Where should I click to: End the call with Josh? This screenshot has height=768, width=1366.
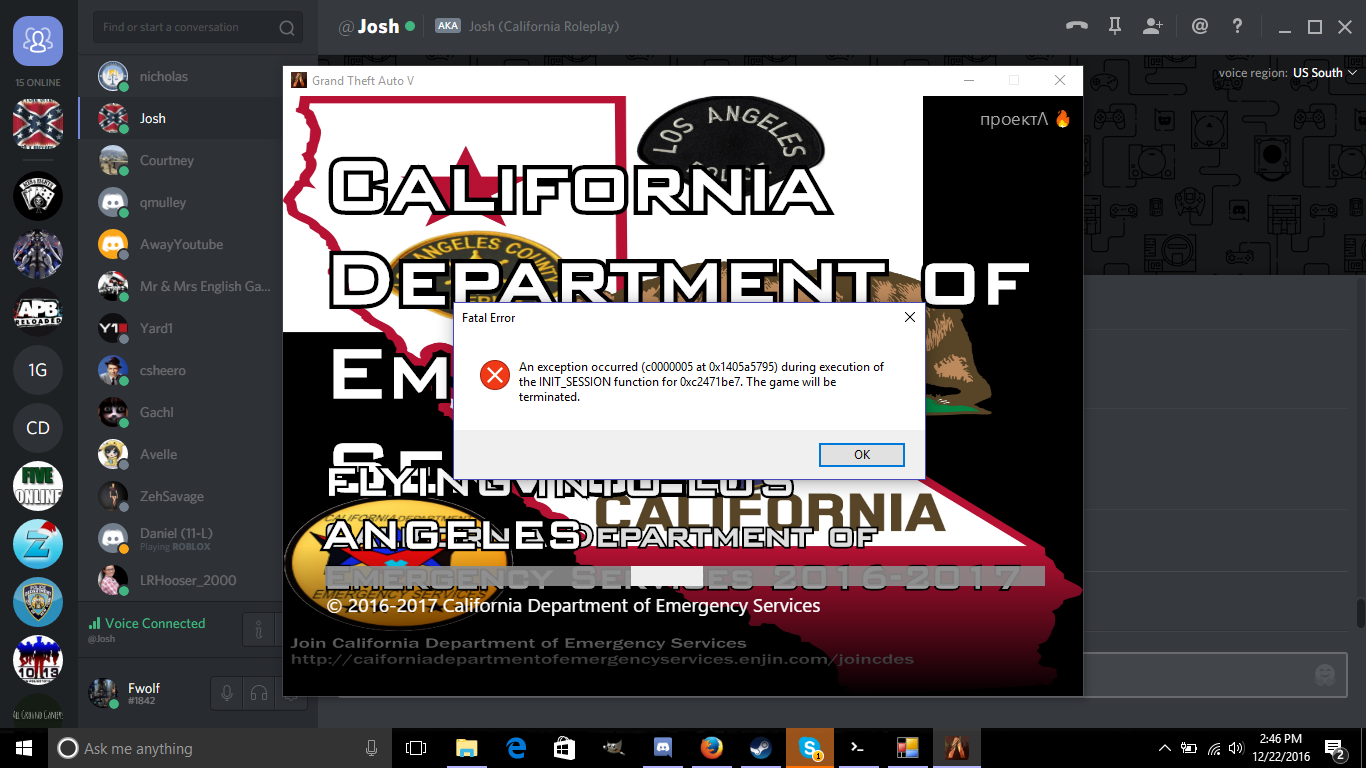pos(1076,27)
